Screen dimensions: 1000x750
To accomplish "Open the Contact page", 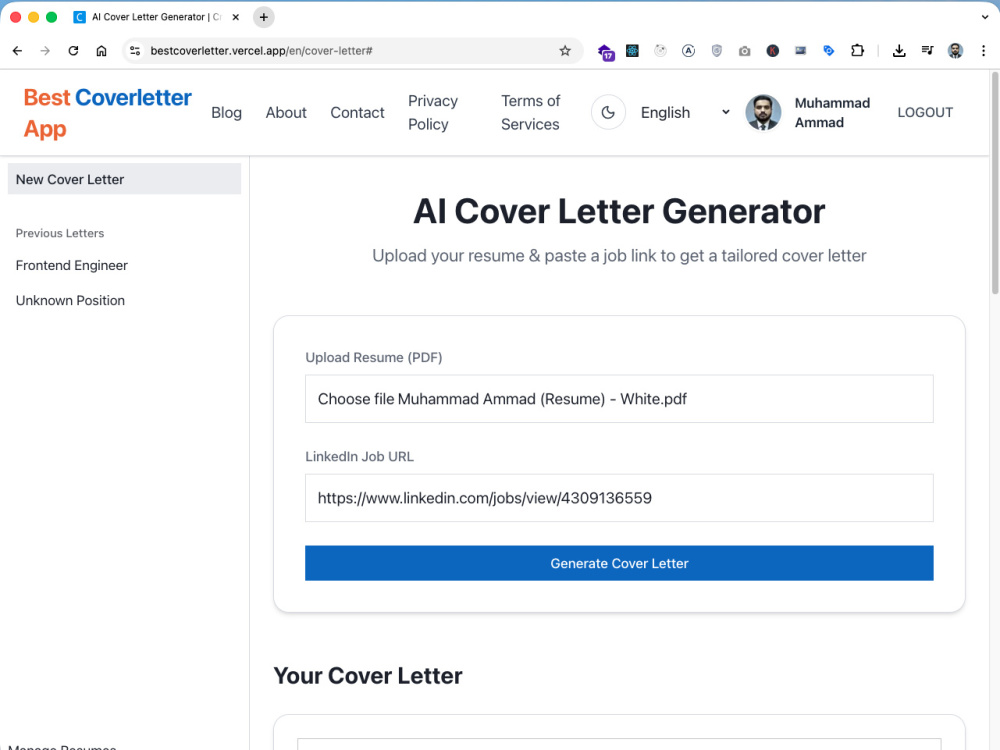I will (x=357, y=113).
